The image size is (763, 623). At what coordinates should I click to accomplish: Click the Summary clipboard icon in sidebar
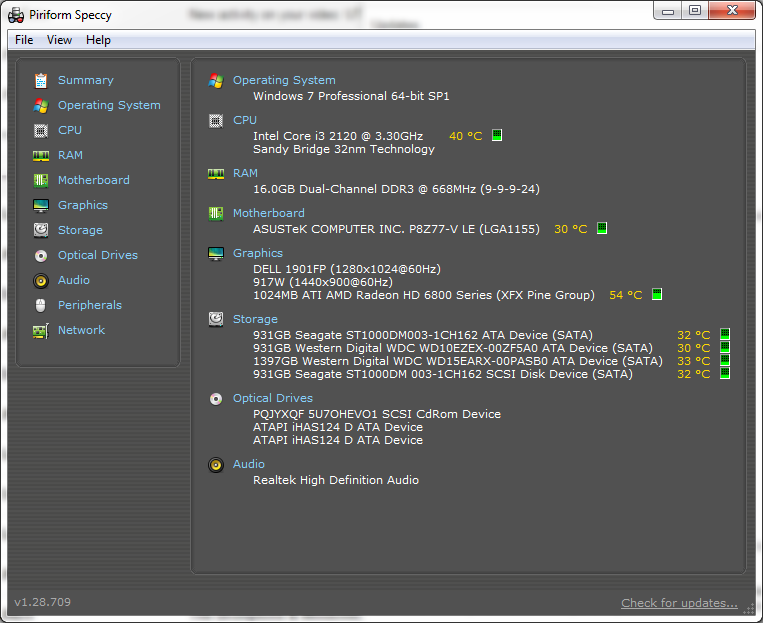41,80
